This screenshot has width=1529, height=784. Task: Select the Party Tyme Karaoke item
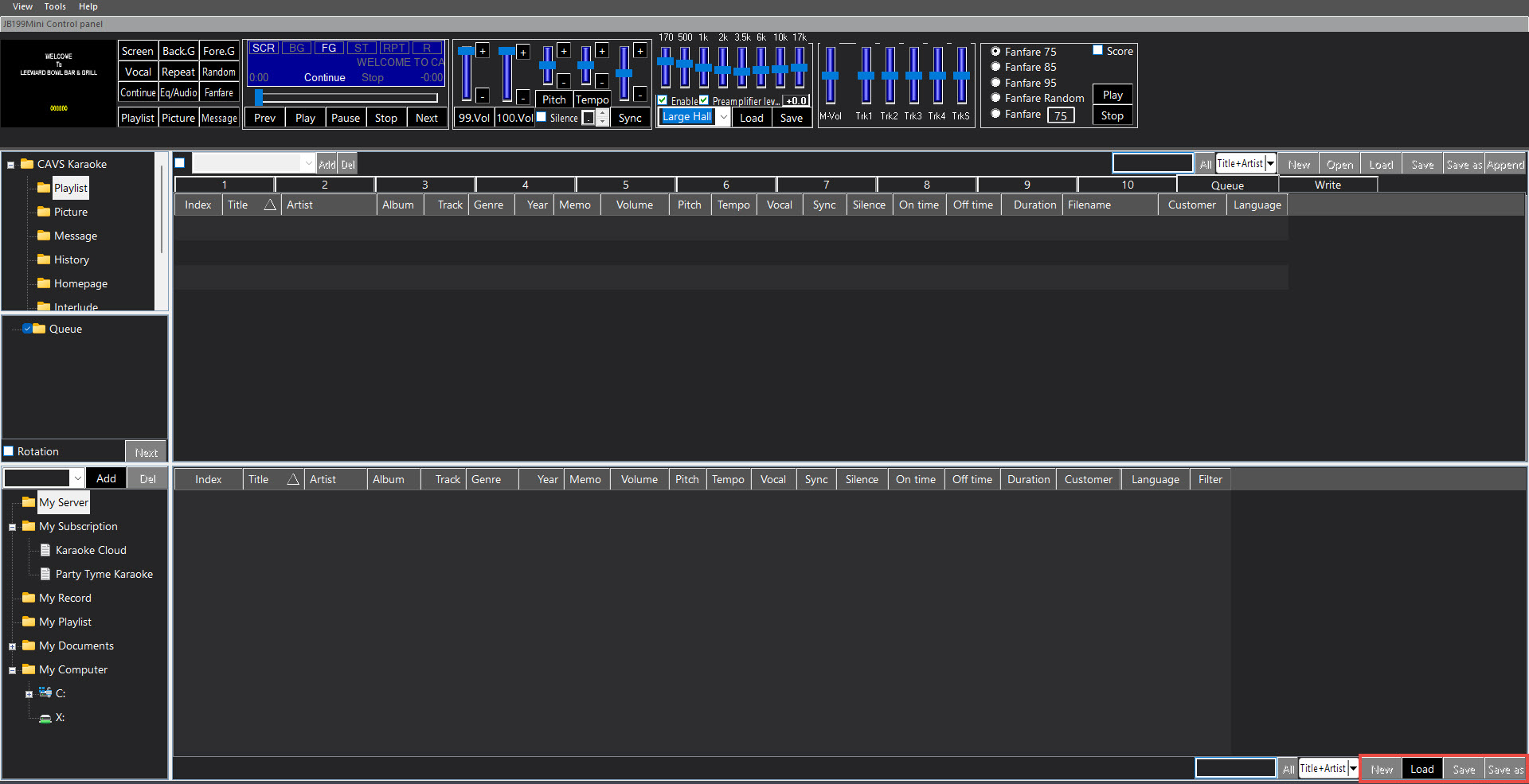(x=104, y=574)
